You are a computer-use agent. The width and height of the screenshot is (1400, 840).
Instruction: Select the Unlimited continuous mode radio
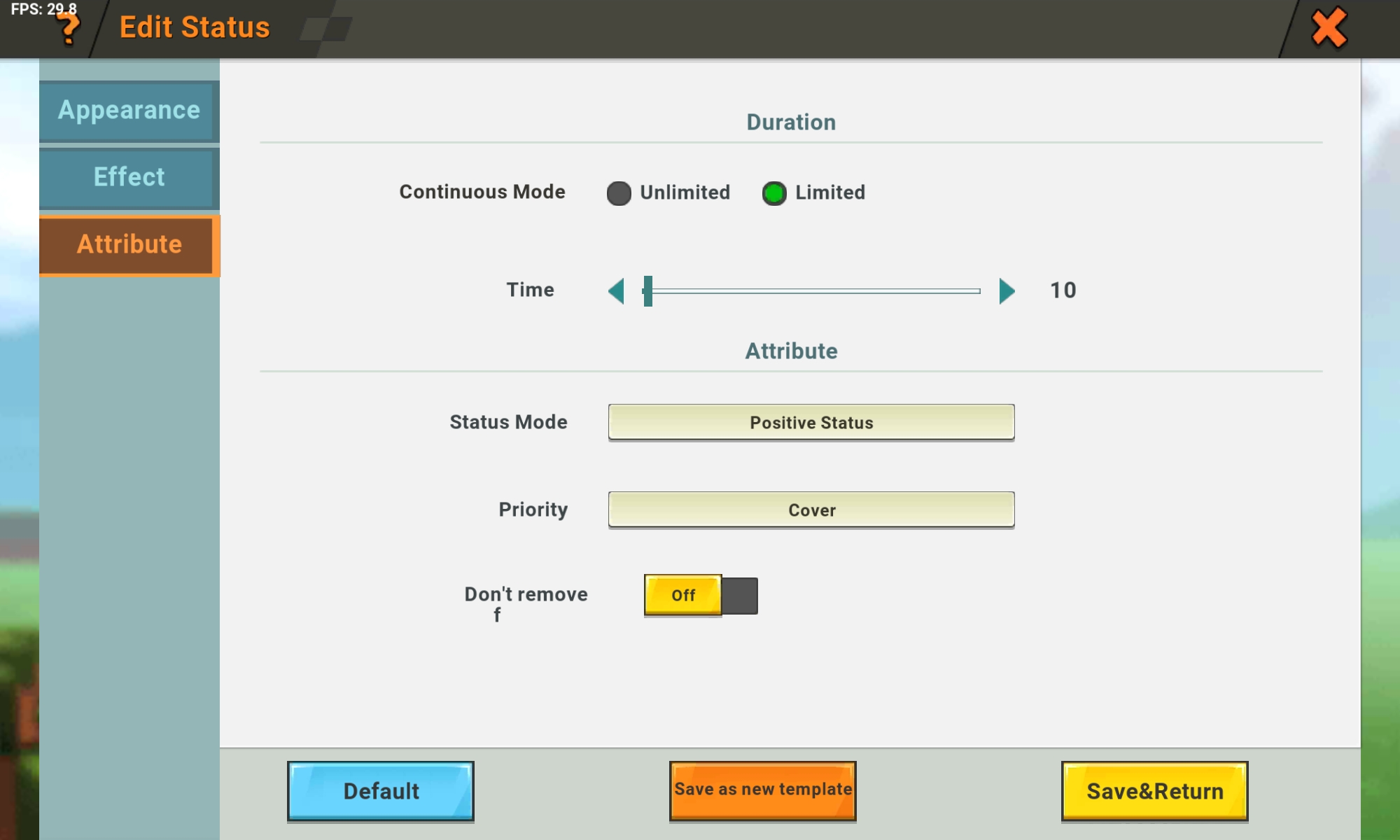(x=619, y=193)
